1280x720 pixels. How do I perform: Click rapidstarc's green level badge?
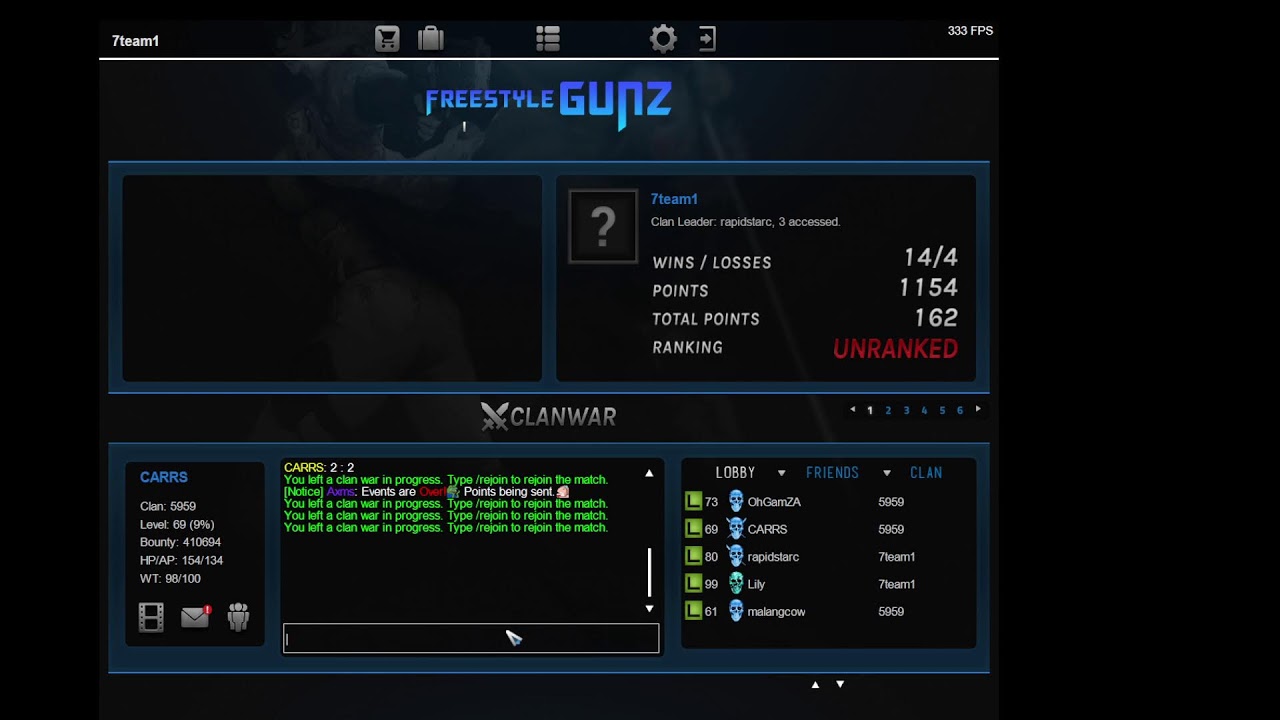tap(693, 556)
